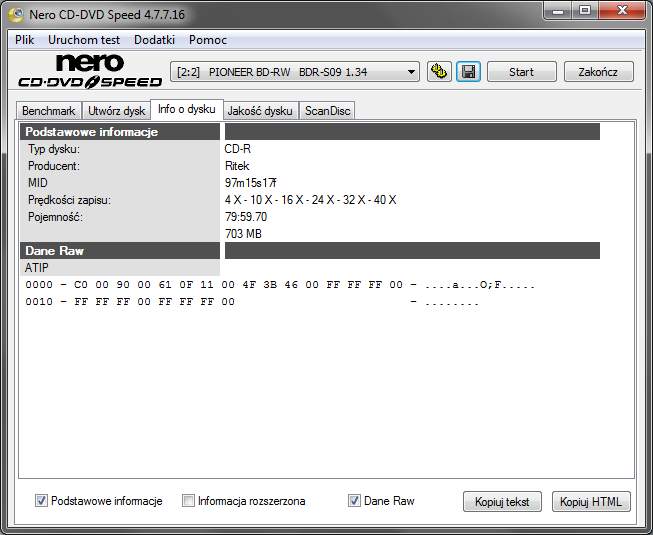Click the 0000 hex data row
This screenshot has width=653, height=535.
tap(280, 285)
